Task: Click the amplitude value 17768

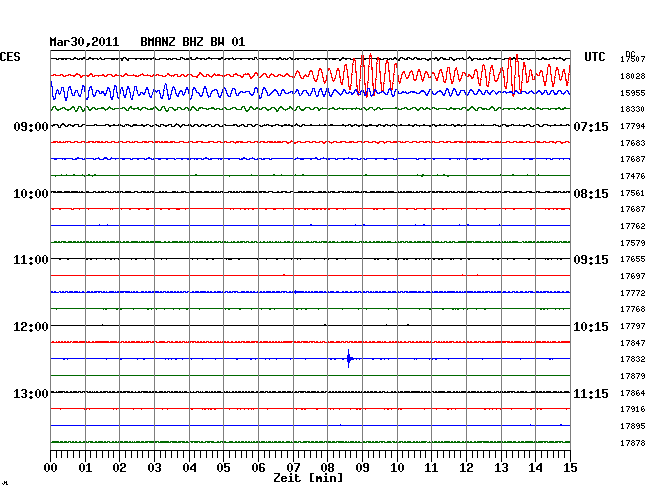Action: (633, 309)
